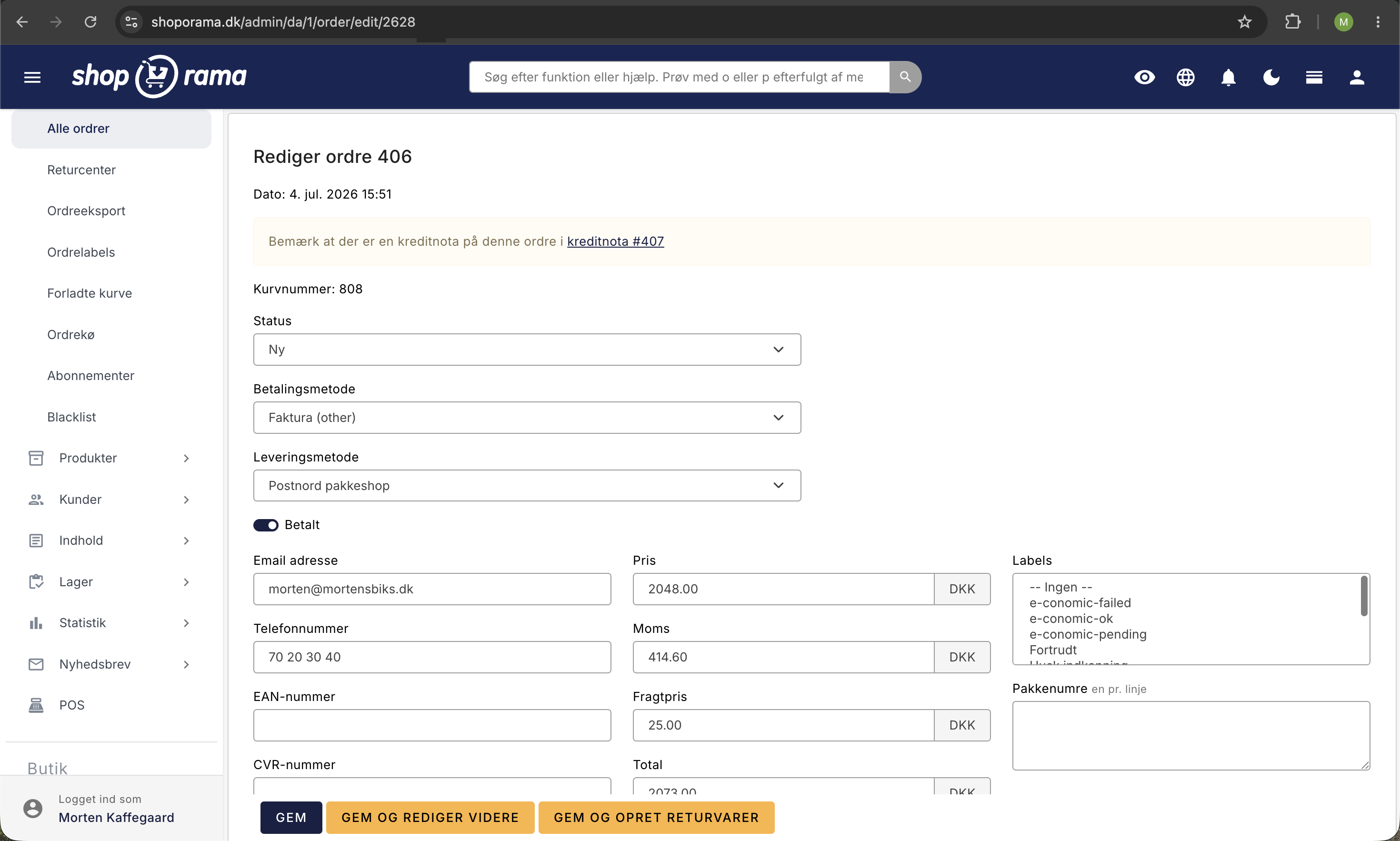Open the globe language icon

point(1185,77)
